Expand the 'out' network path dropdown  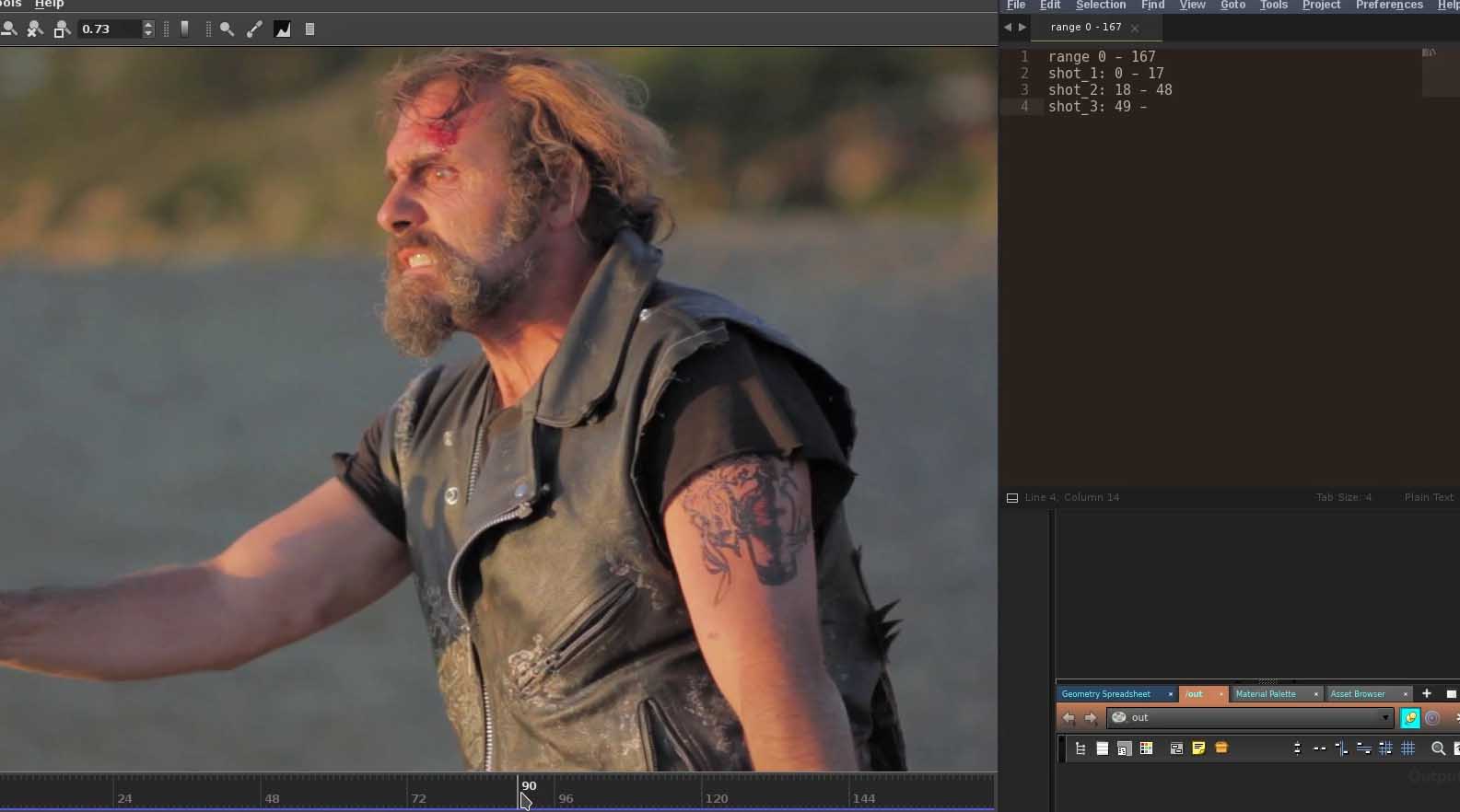(x=1384, y=718)
